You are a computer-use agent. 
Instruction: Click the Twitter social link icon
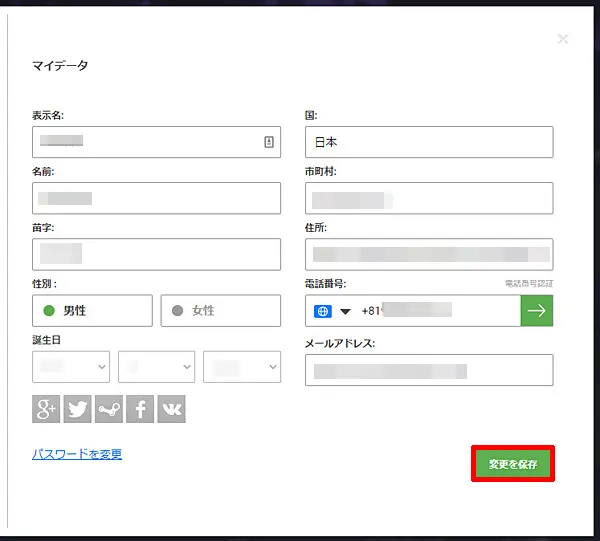pyautogui.click(x=77, y=409)
